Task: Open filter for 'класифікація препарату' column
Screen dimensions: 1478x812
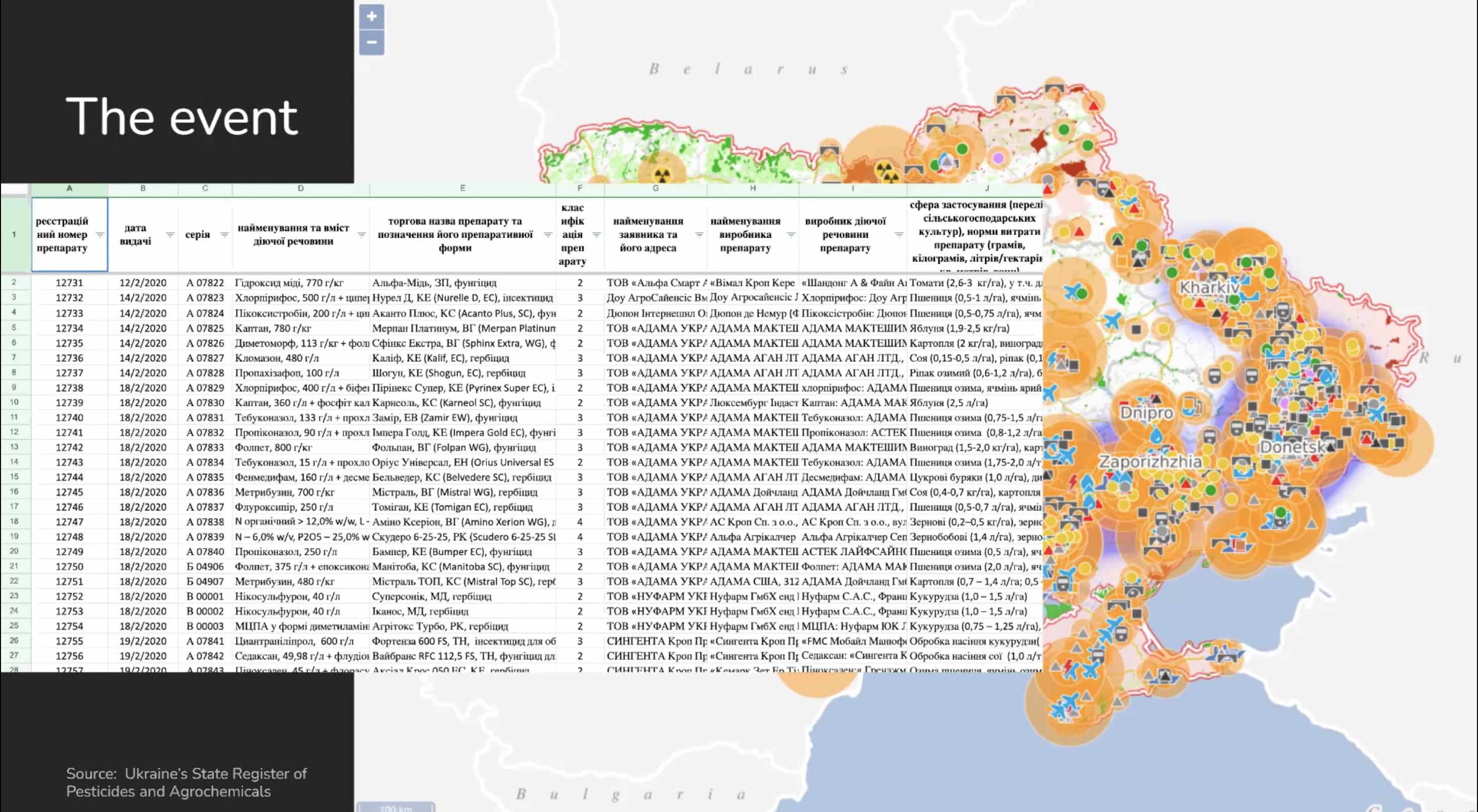Action: point(596,235)
